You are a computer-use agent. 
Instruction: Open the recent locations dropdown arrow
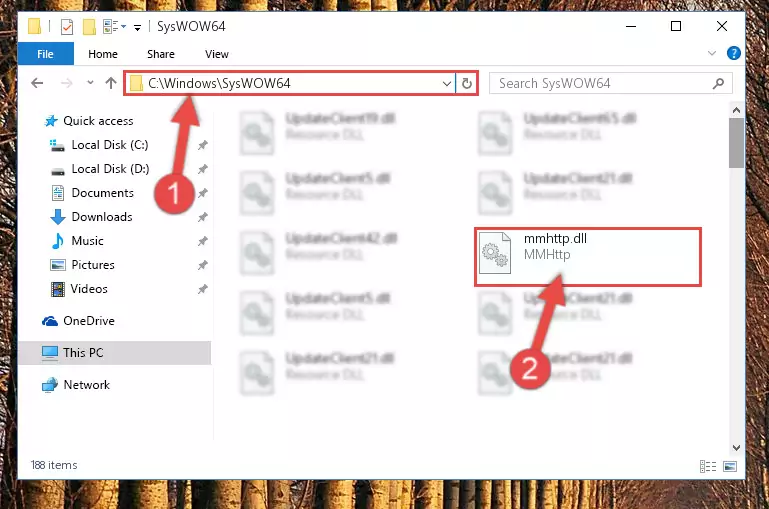tap(90, 82)
